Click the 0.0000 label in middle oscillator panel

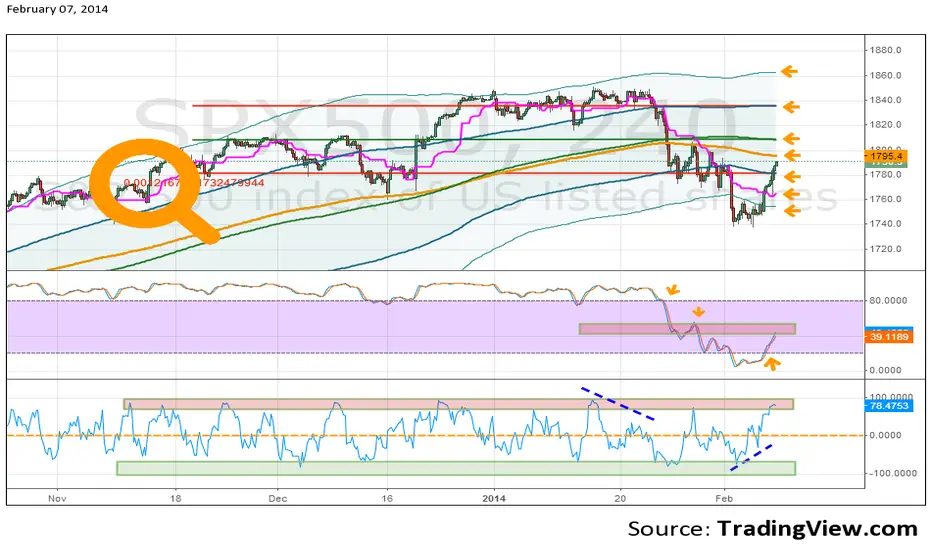pos(886,370)
